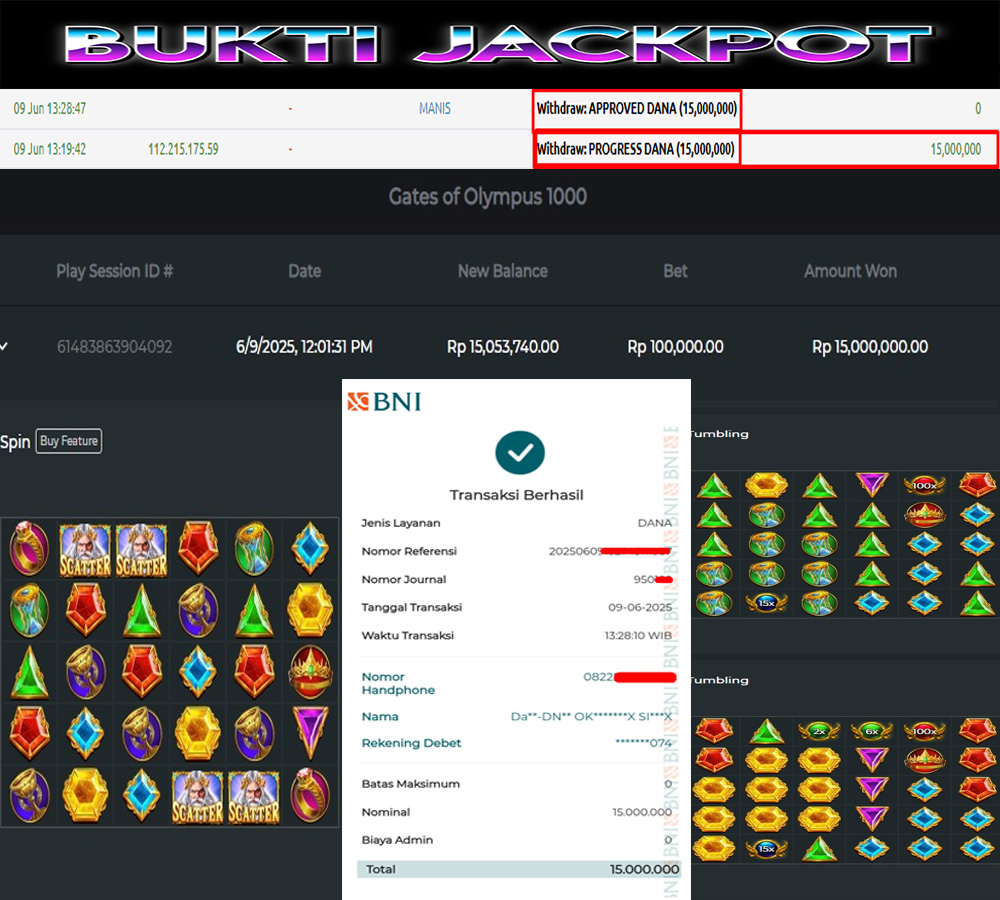This screenshot has height=900, width=1000.
Task: Click the crown symbol in the Spin grid
Action: pyautogui.click(x=310, y=672)
